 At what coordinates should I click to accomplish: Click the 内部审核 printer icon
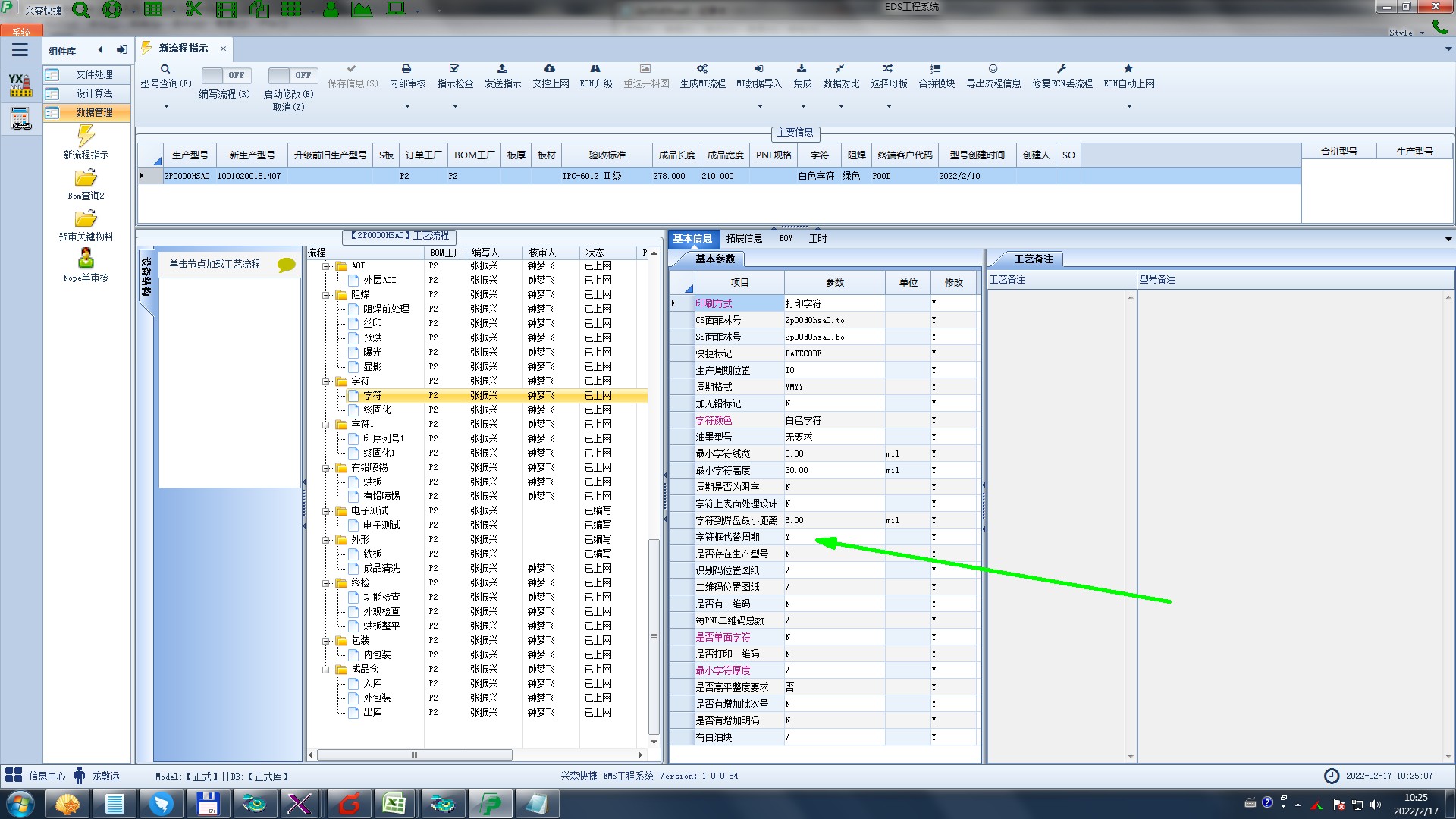(x=406, y=69)
